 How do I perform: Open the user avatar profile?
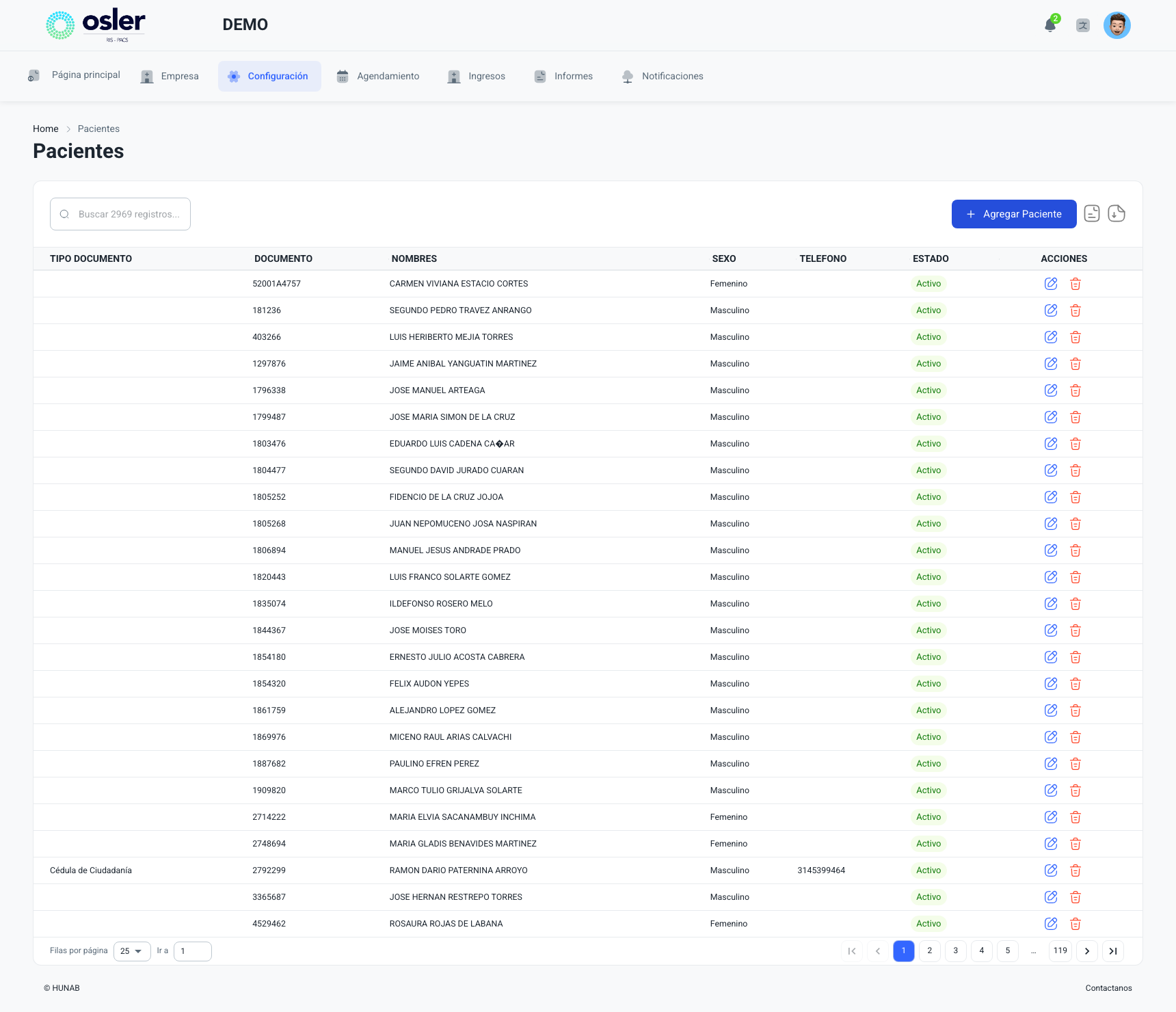click(x=1117, y=25)
